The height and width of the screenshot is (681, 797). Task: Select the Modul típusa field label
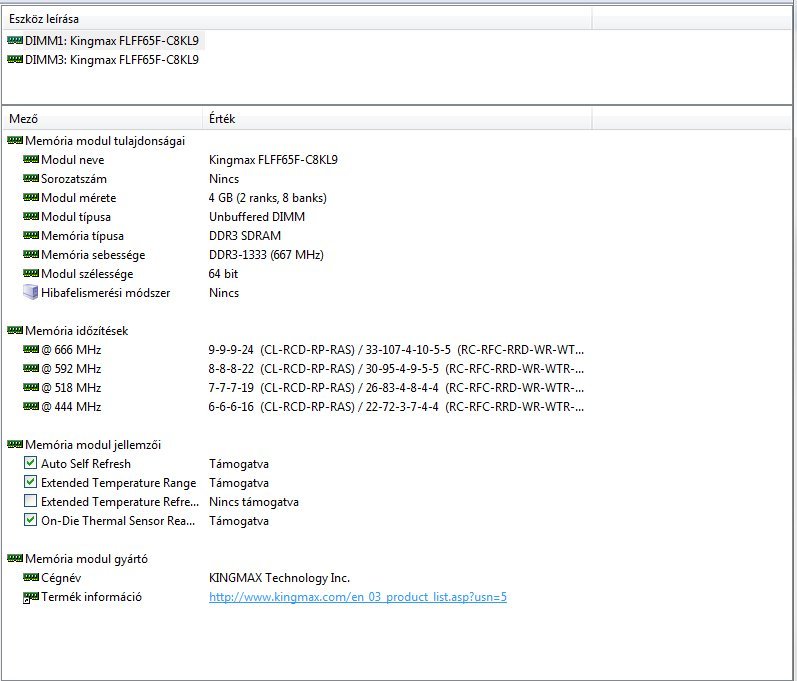point(76,217)
